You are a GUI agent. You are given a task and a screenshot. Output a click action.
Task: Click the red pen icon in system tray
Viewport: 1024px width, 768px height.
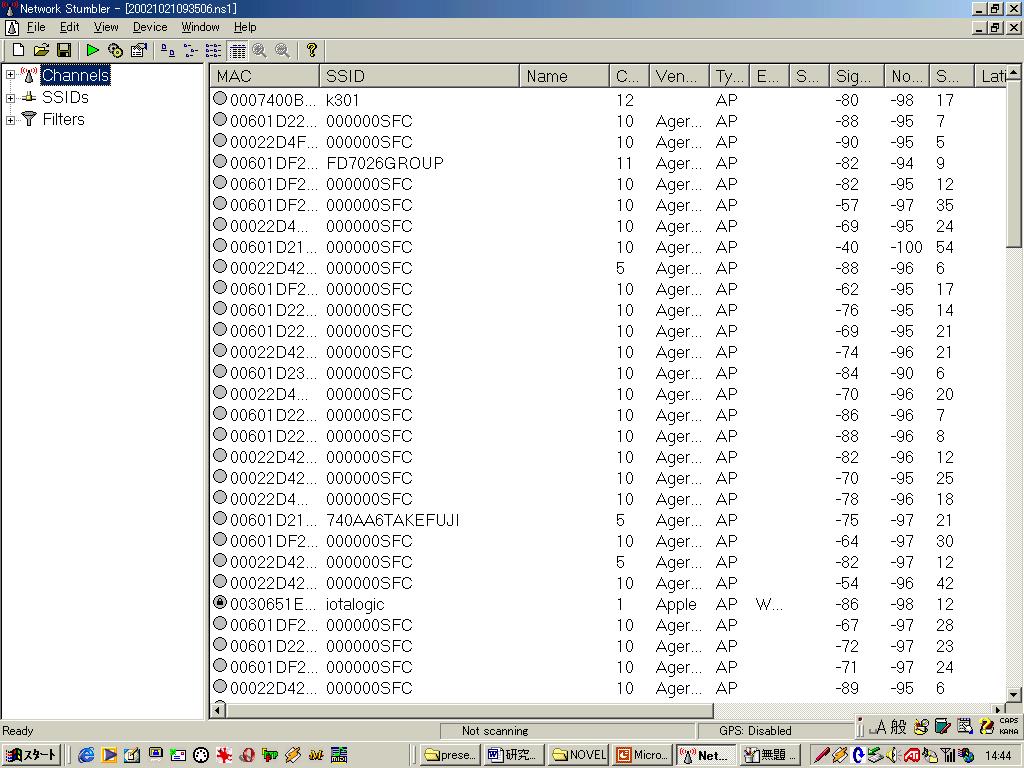coord(822,755)
